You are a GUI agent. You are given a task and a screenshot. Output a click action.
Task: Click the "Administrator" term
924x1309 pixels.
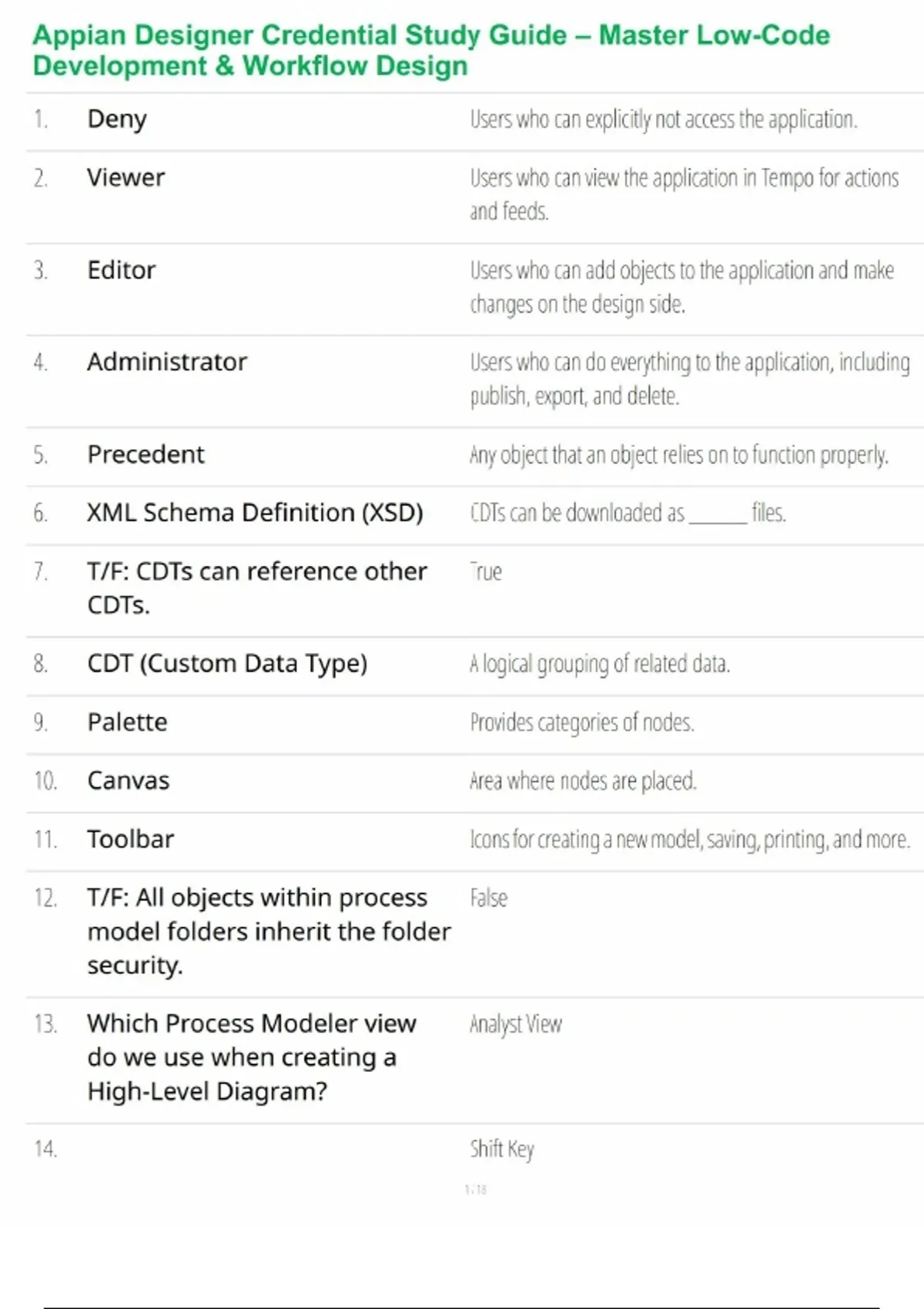coord(167,362)
